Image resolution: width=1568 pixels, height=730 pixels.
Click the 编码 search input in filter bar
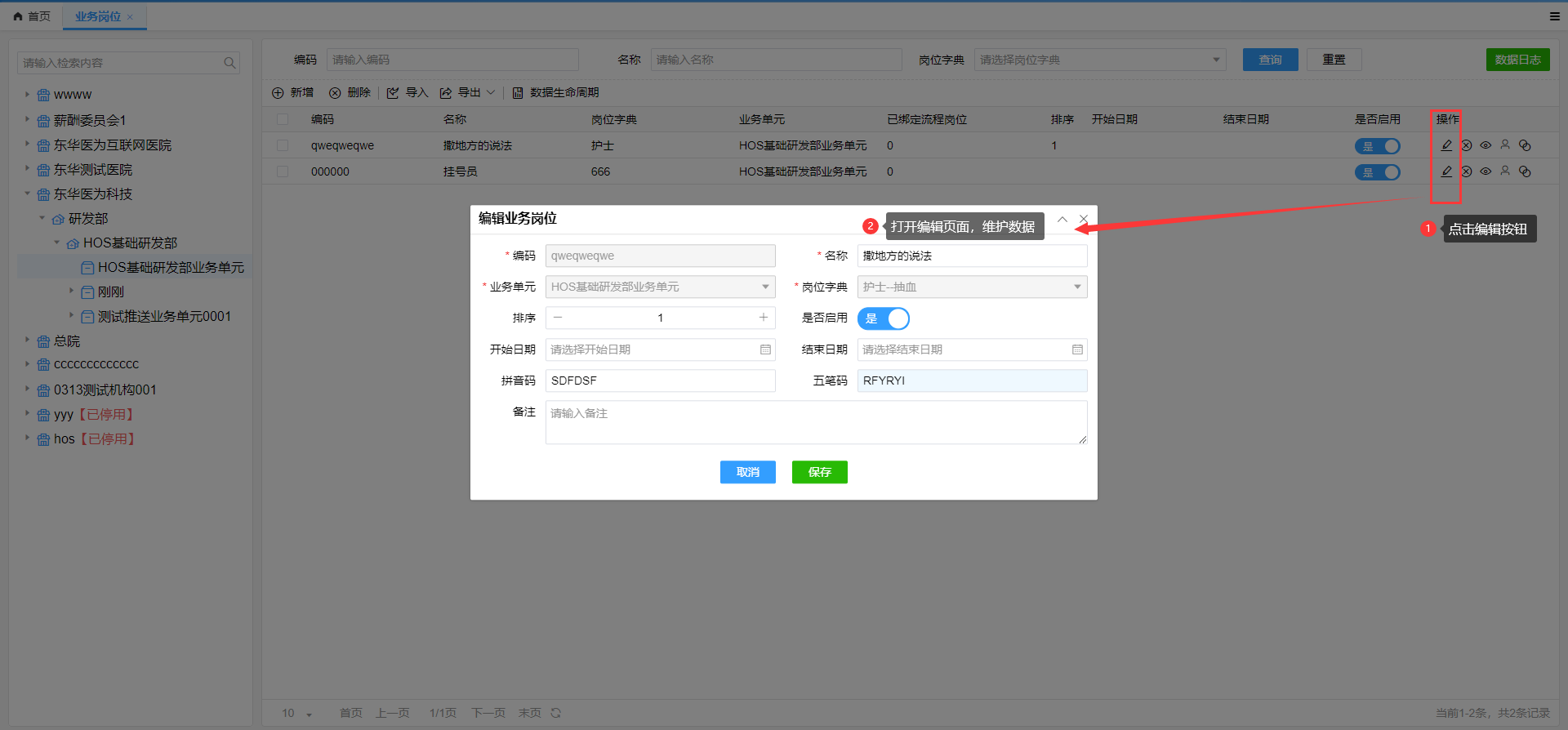pos(452,60)
